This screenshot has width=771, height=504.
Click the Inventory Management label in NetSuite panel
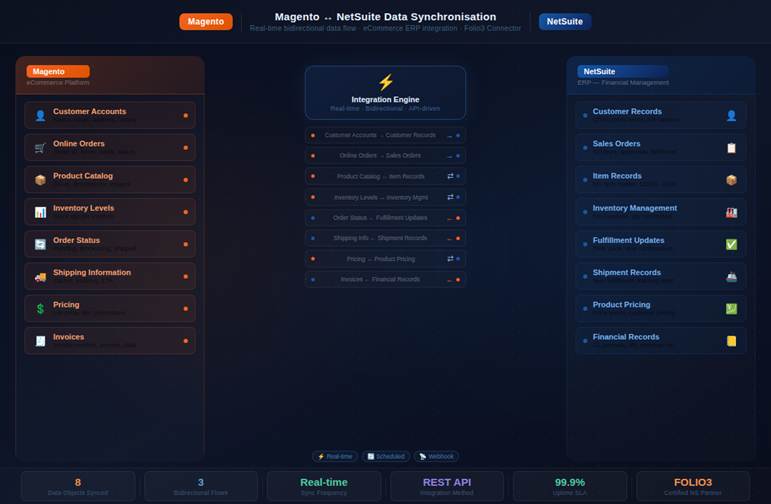[x=635, y=208]
